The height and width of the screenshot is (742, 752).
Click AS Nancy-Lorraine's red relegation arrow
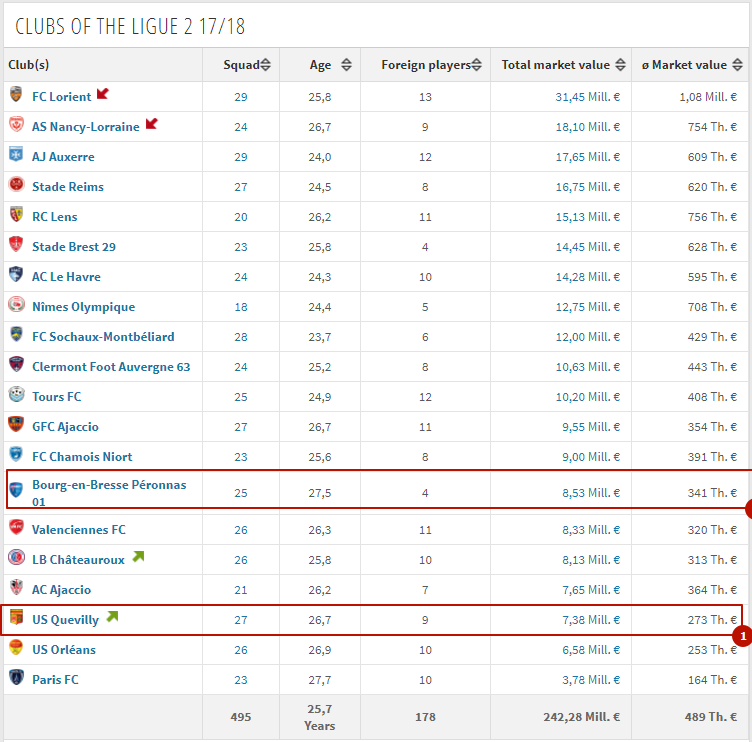(152, 124)
